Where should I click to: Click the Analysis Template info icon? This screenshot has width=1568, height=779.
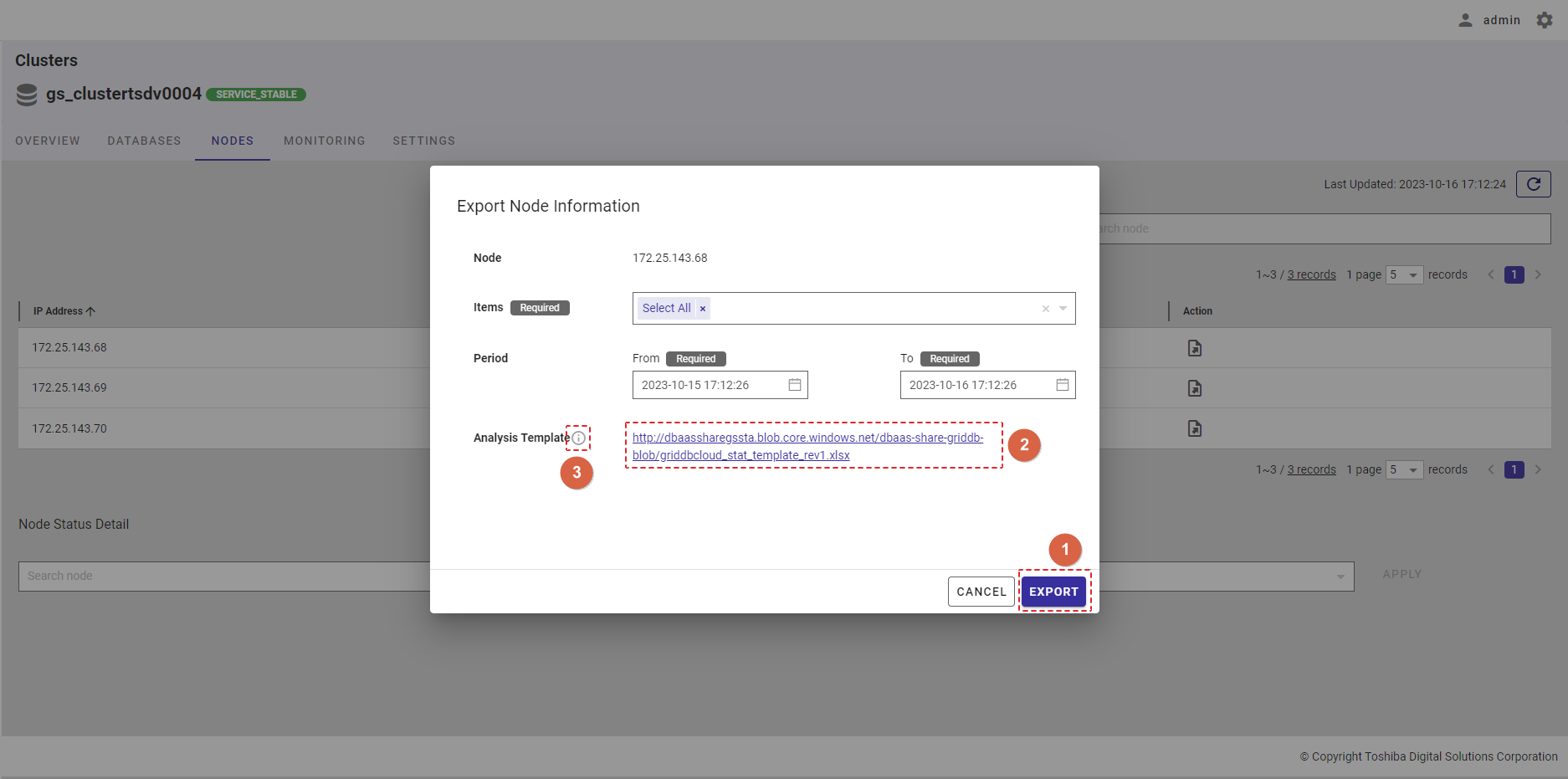click(578, 438)
